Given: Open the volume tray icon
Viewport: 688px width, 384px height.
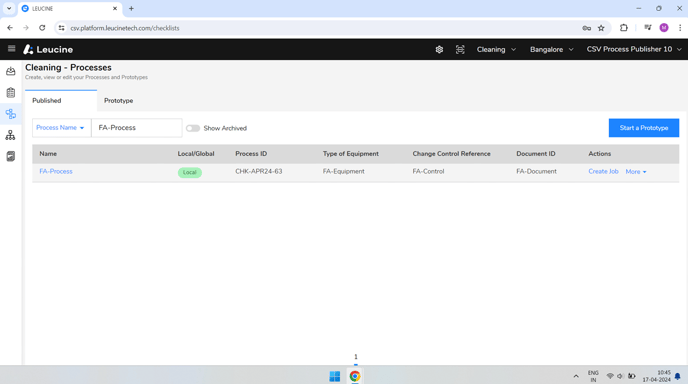Looking at the screenshot, I should (620, 376).
